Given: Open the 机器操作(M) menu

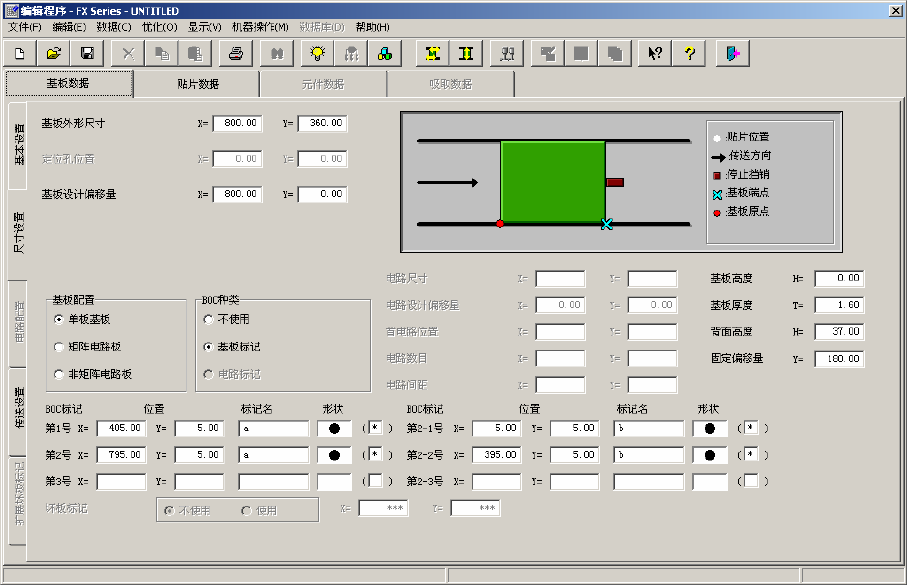Looking at the screenshot, I should pos(259,26).
